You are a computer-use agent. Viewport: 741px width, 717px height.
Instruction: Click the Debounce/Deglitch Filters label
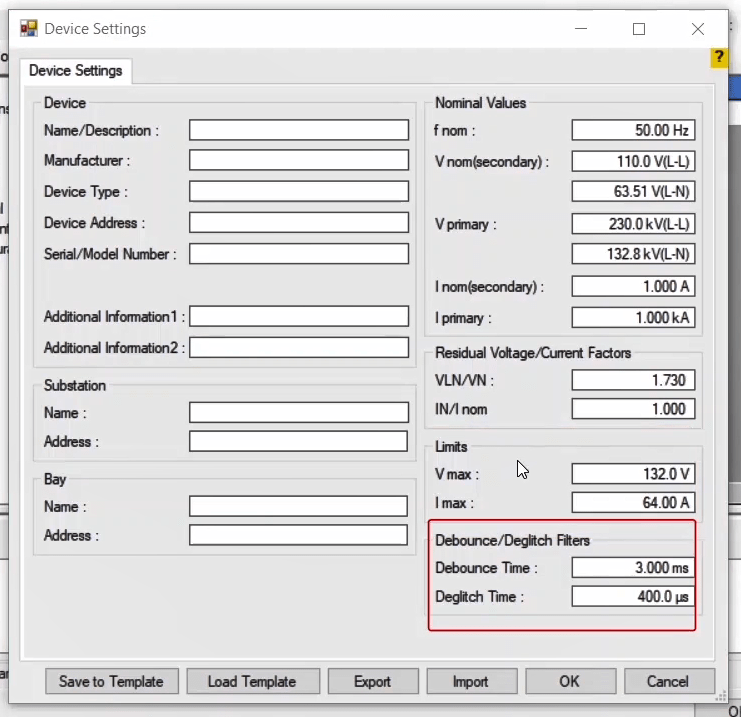[512, 540]
